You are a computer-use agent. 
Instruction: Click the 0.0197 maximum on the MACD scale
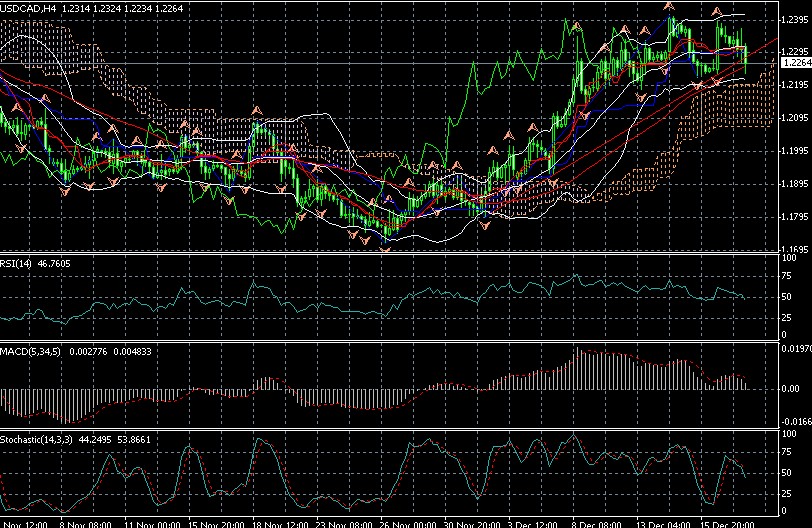point(795,349)
